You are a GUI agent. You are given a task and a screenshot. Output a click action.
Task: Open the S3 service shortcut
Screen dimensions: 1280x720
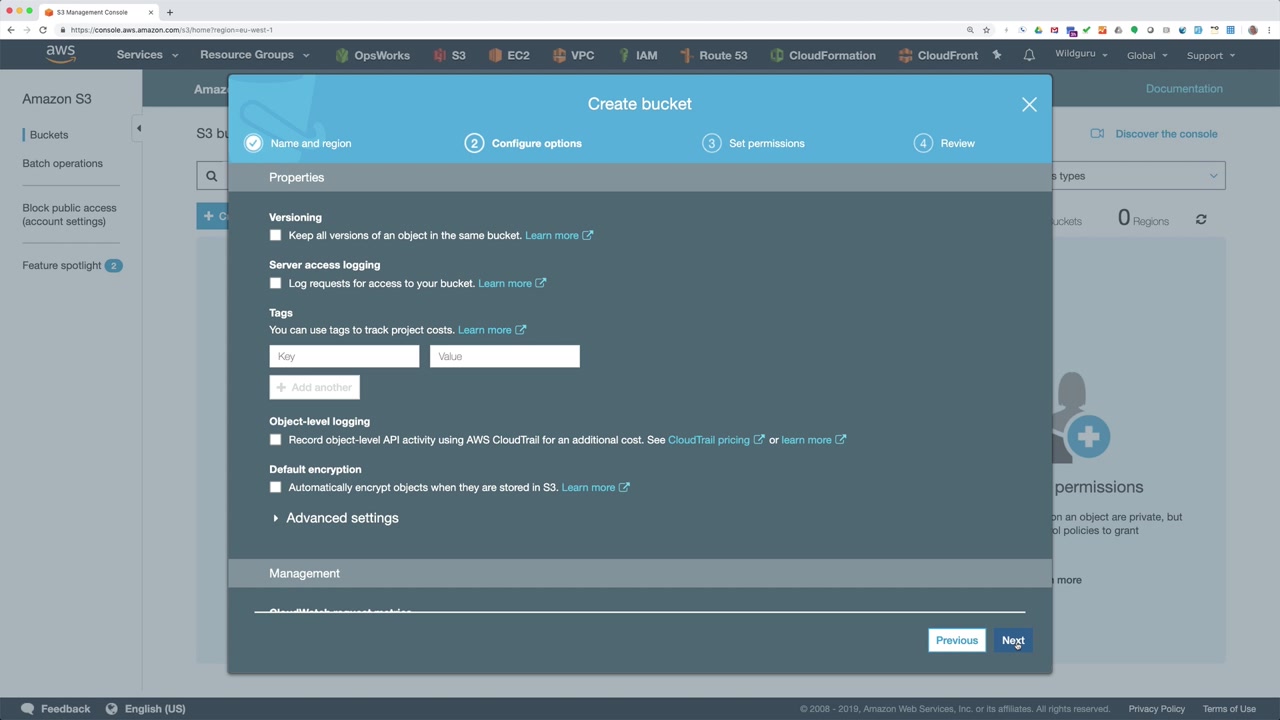coord(449,55)
